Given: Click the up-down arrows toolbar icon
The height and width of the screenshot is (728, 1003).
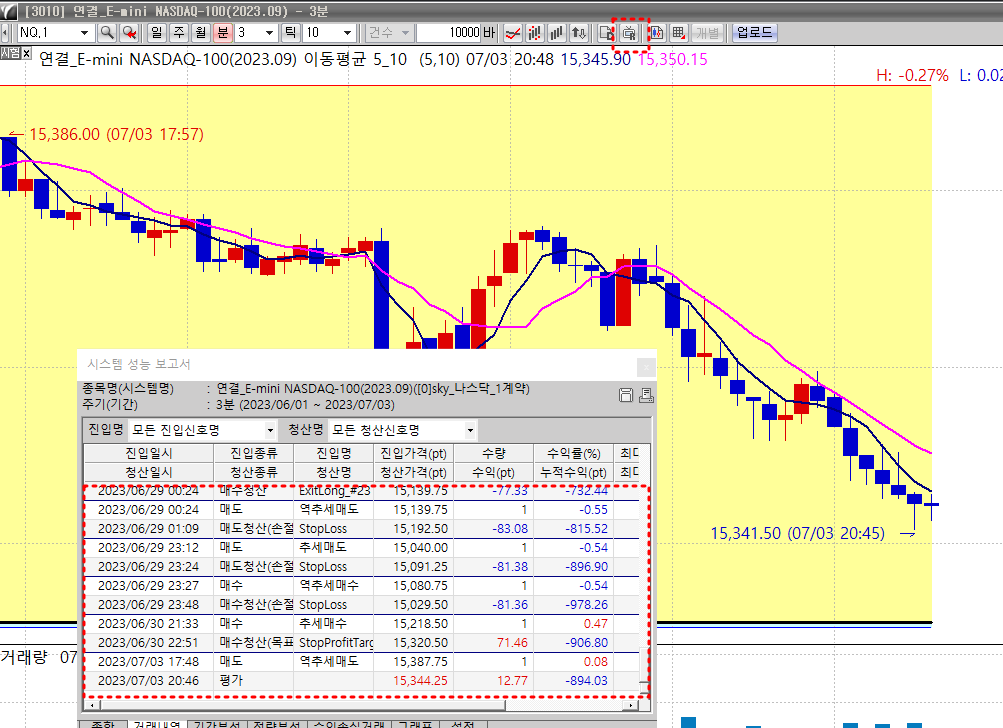Looking at the screenshot, I should coord(578,32).
